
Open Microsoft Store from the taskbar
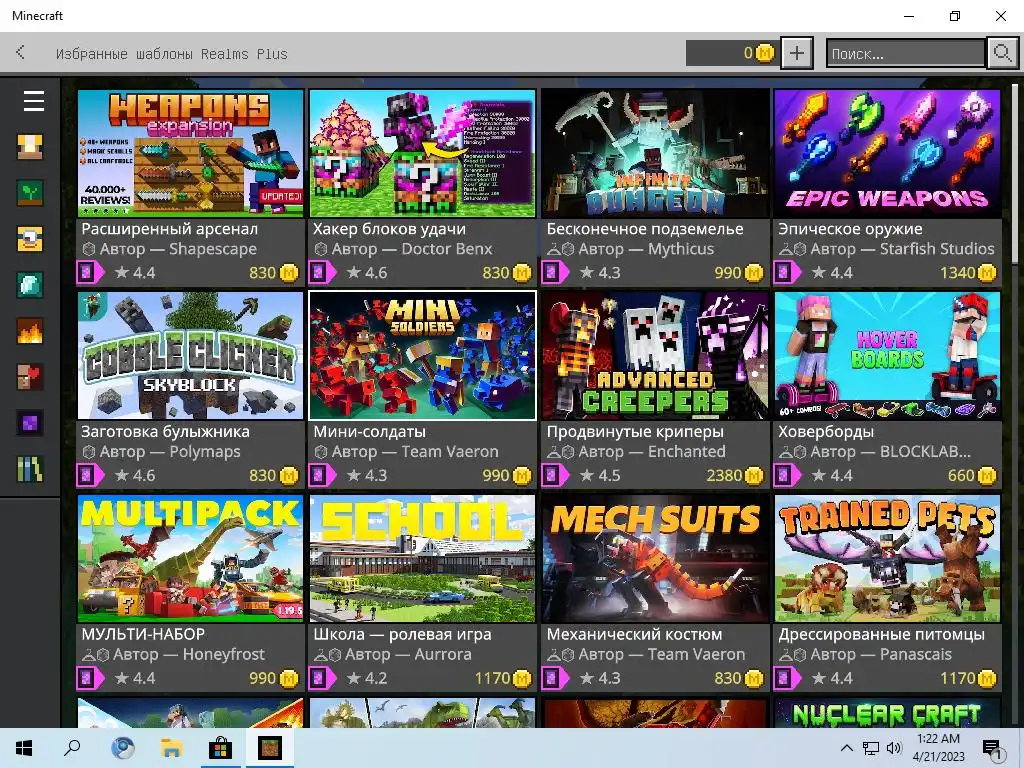pos(220,748)
